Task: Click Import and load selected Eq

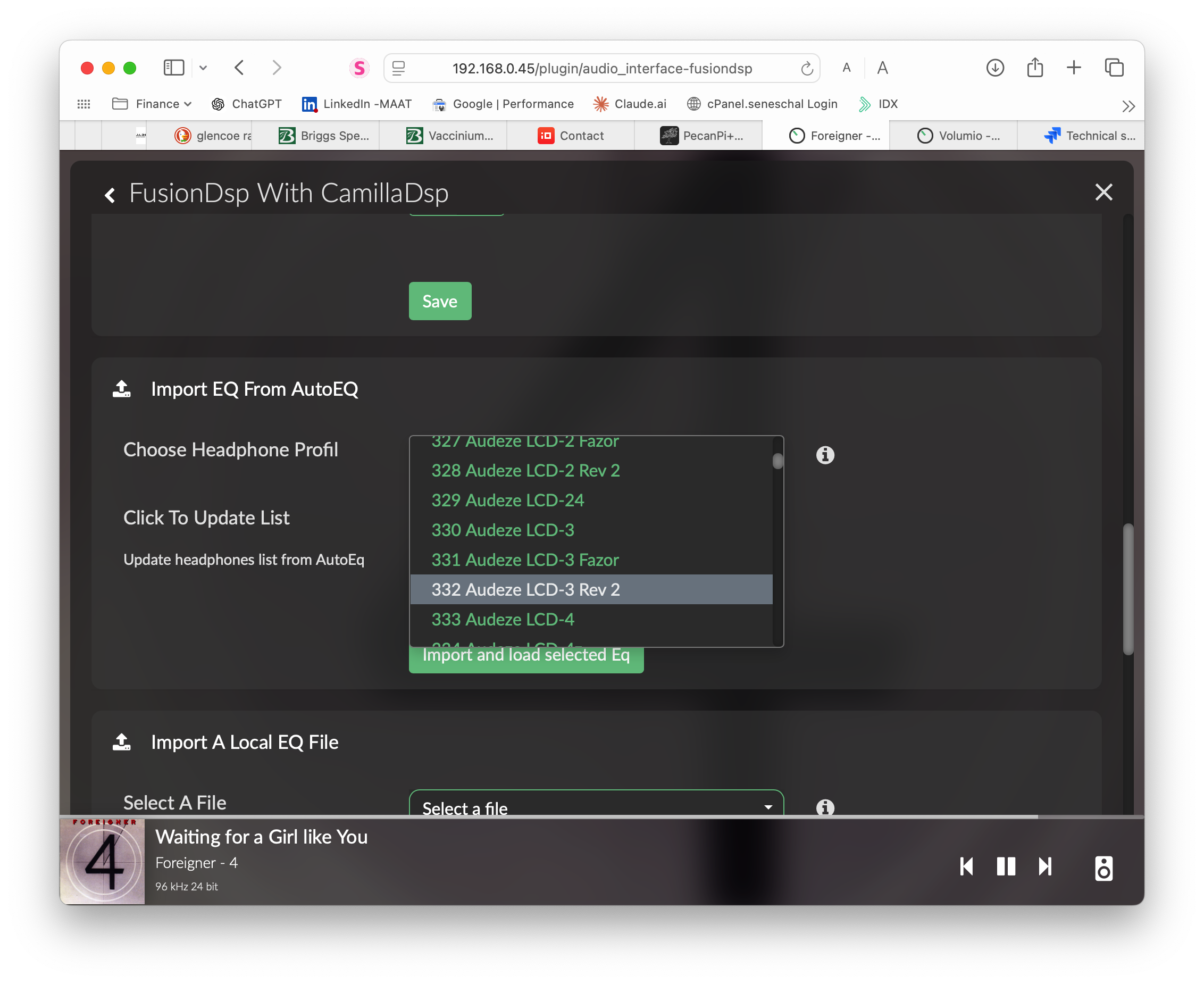Action: pyautogui.click(x=526, y=659)
